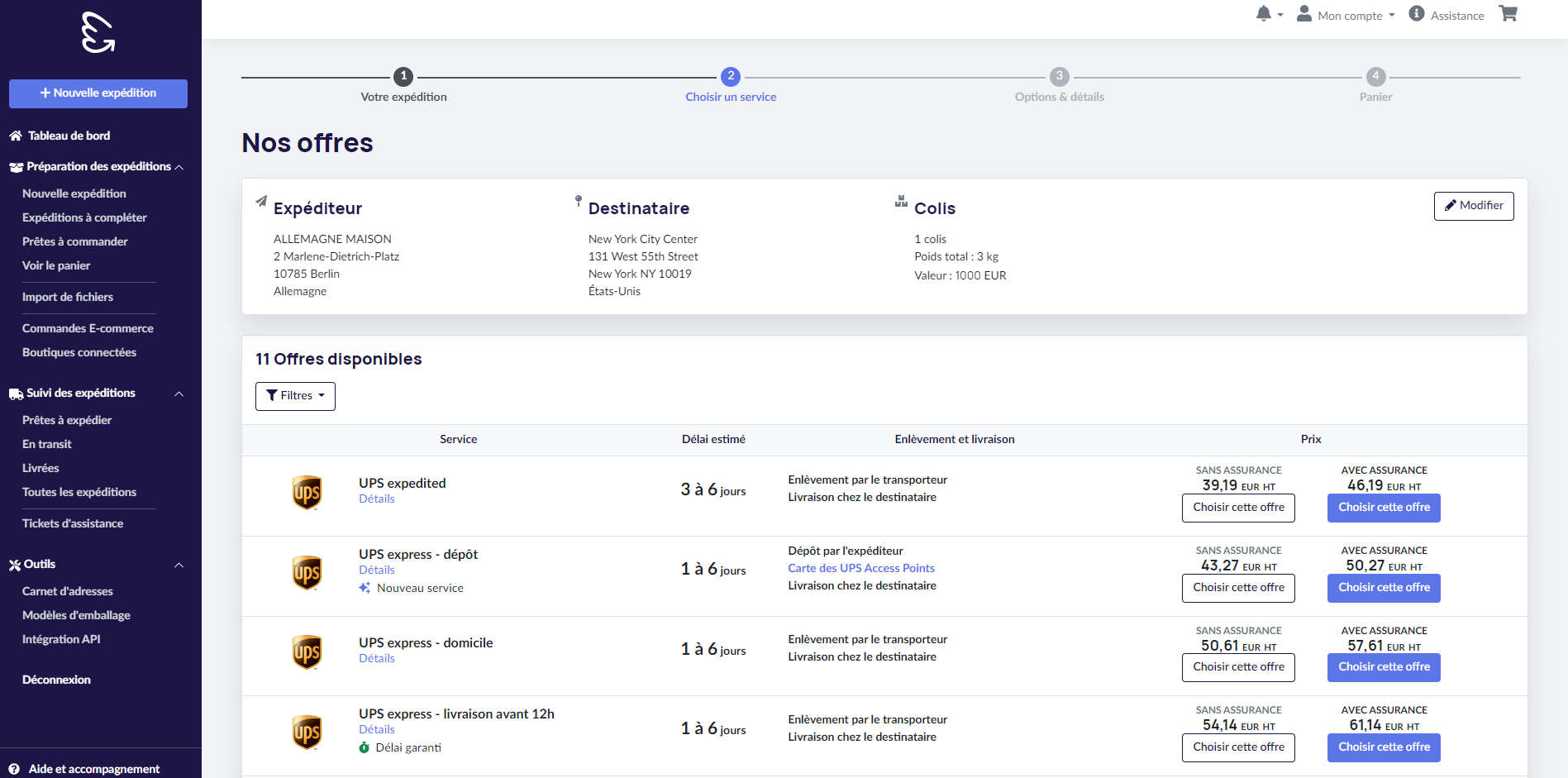Open Carnet d'adresses
This screenshot has height=778, width=1568.
68,591
